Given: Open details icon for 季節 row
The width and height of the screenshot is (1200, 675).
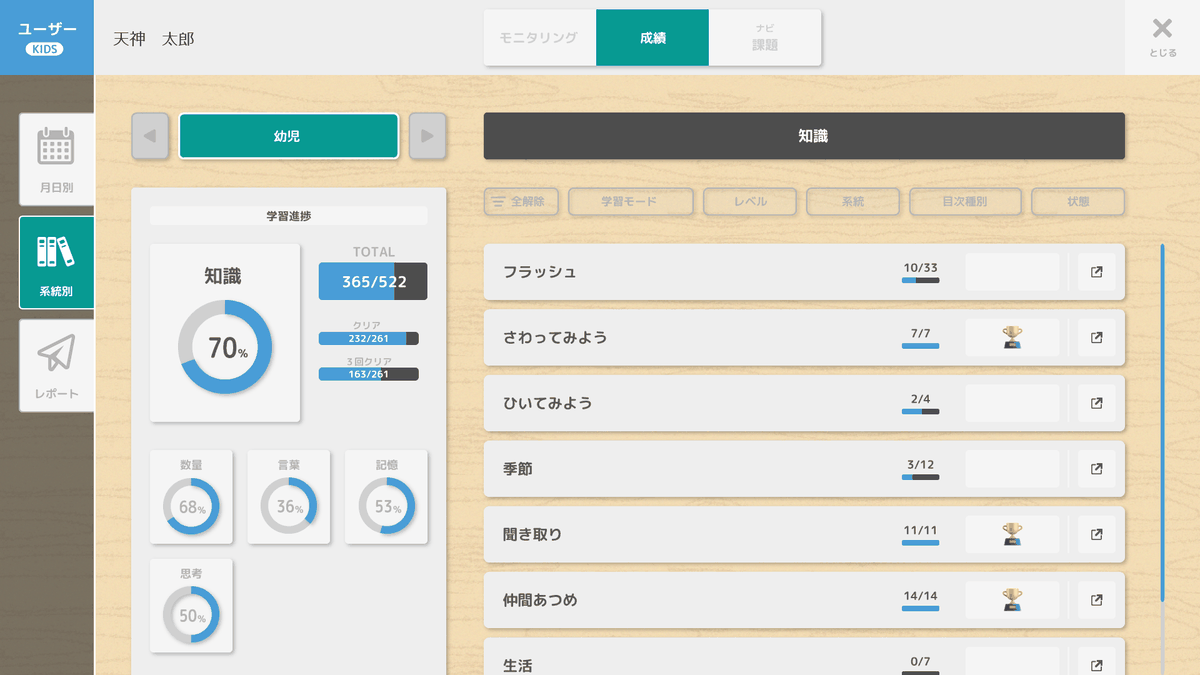Looking at the screenshot, I should (x=1096, y=469).
